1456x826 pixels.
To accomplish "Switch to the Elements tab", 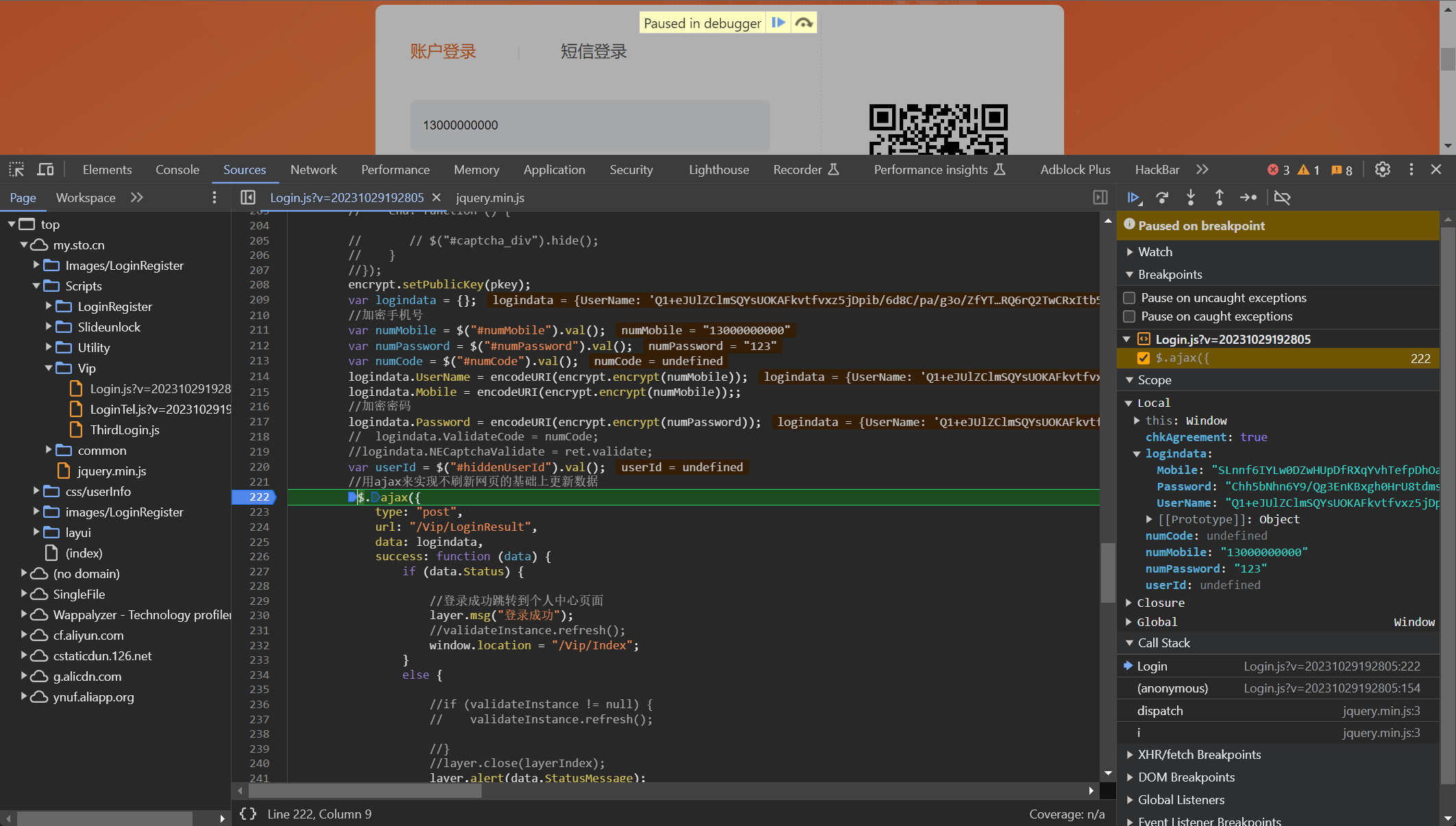I will pos(107,169).
